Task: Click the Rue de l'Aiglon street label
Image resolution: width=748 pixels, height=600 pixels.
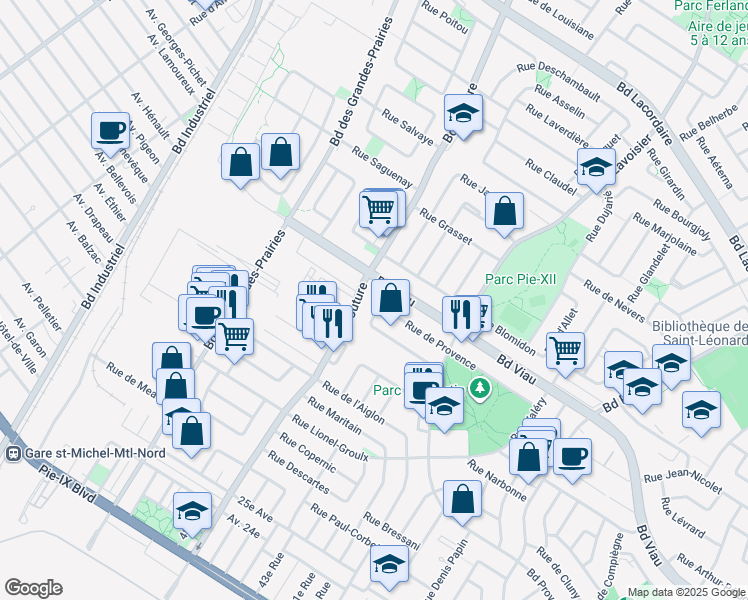Action: pos(353,403)
